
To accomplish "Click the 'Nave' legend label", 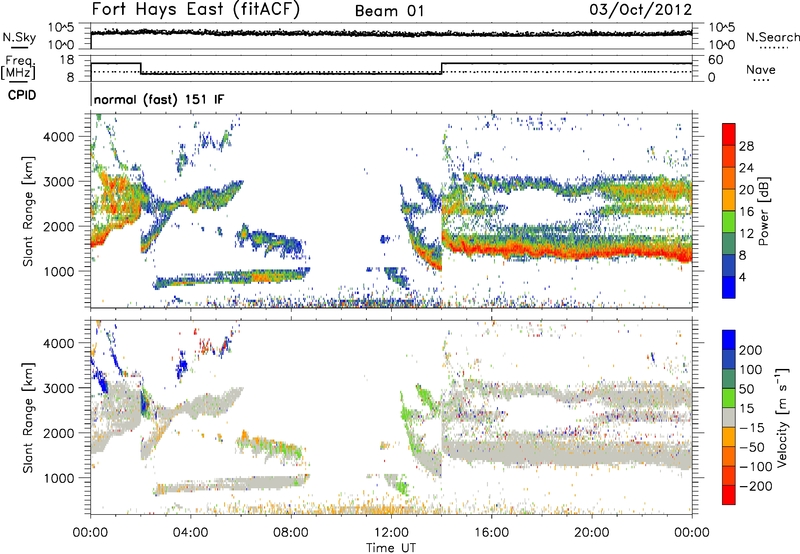I will point(760,69).
